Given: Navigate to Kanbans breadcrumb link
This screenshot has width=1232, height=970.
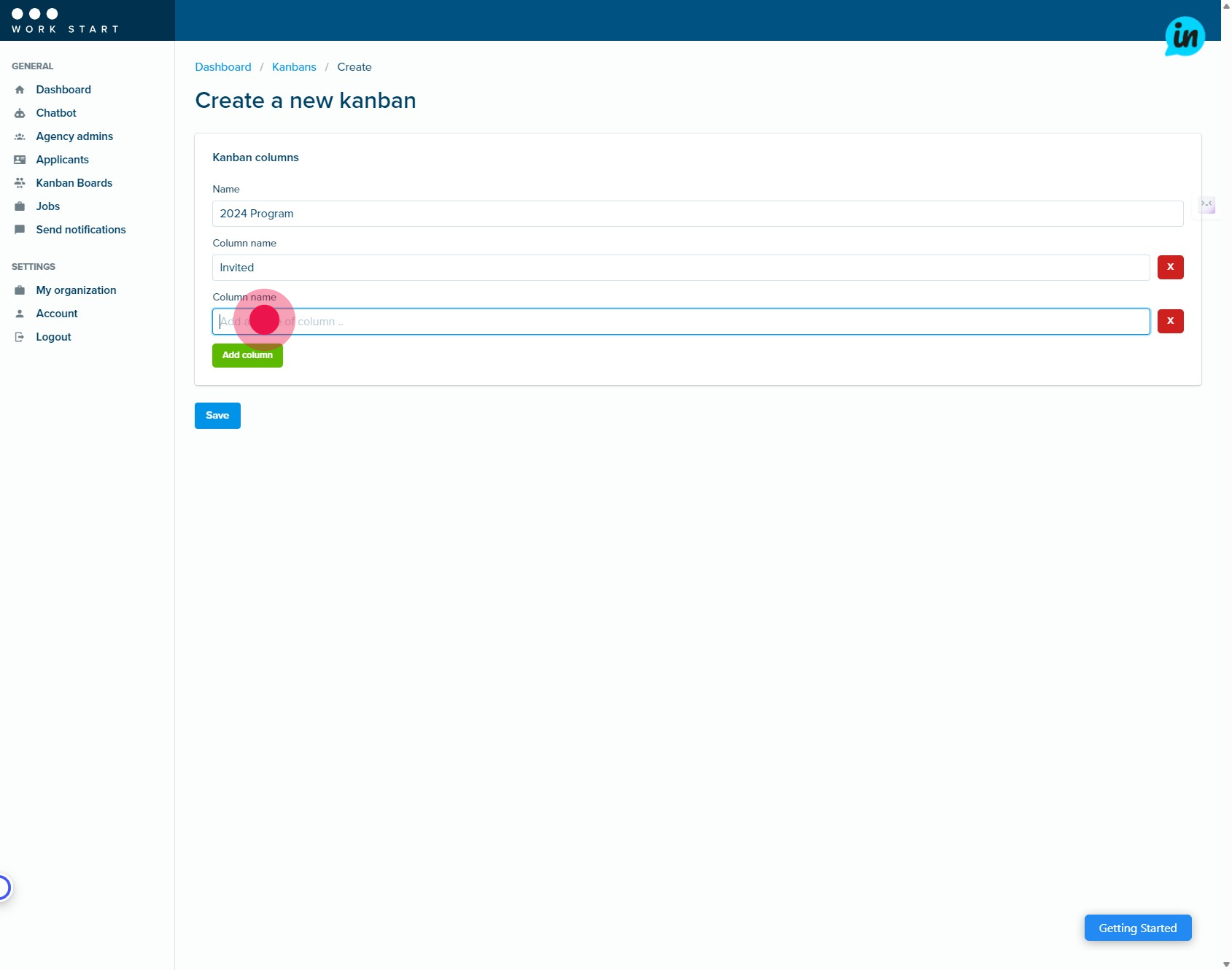Looking at the screenshot, I should 294,67.
